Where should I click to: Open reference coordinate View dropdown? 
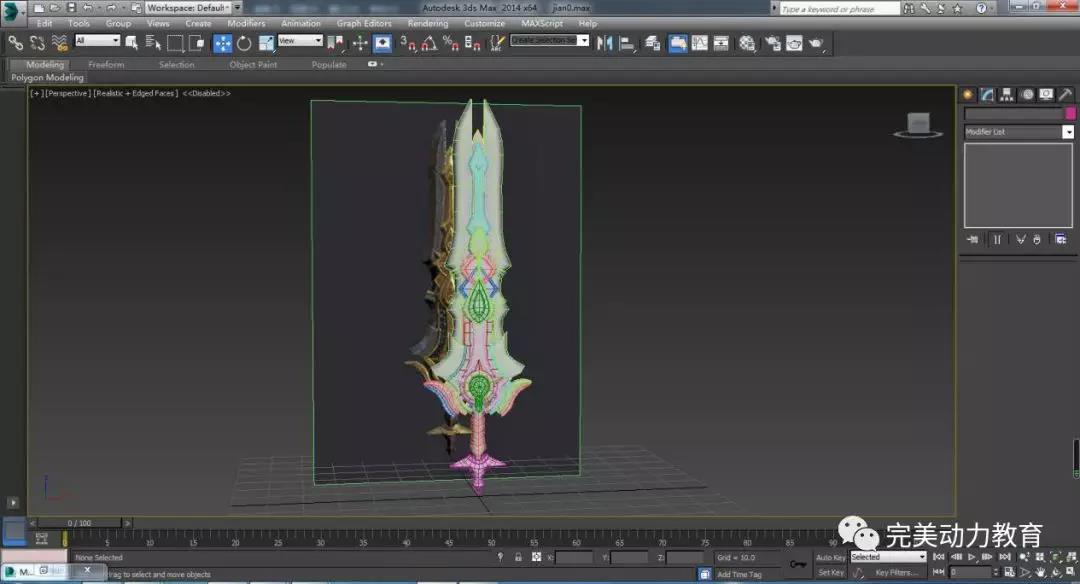(x=300, y=41)
